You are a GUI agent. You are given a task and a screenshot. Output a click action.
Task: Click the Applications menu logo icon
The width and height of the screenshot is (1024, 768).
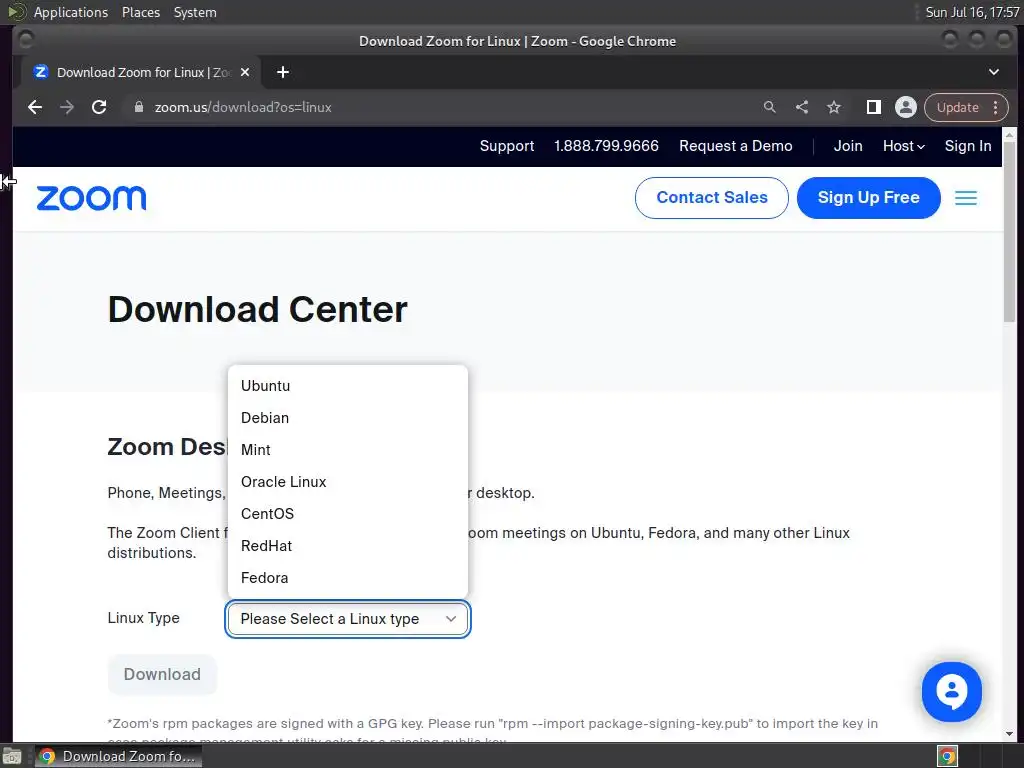pos(16,12)
